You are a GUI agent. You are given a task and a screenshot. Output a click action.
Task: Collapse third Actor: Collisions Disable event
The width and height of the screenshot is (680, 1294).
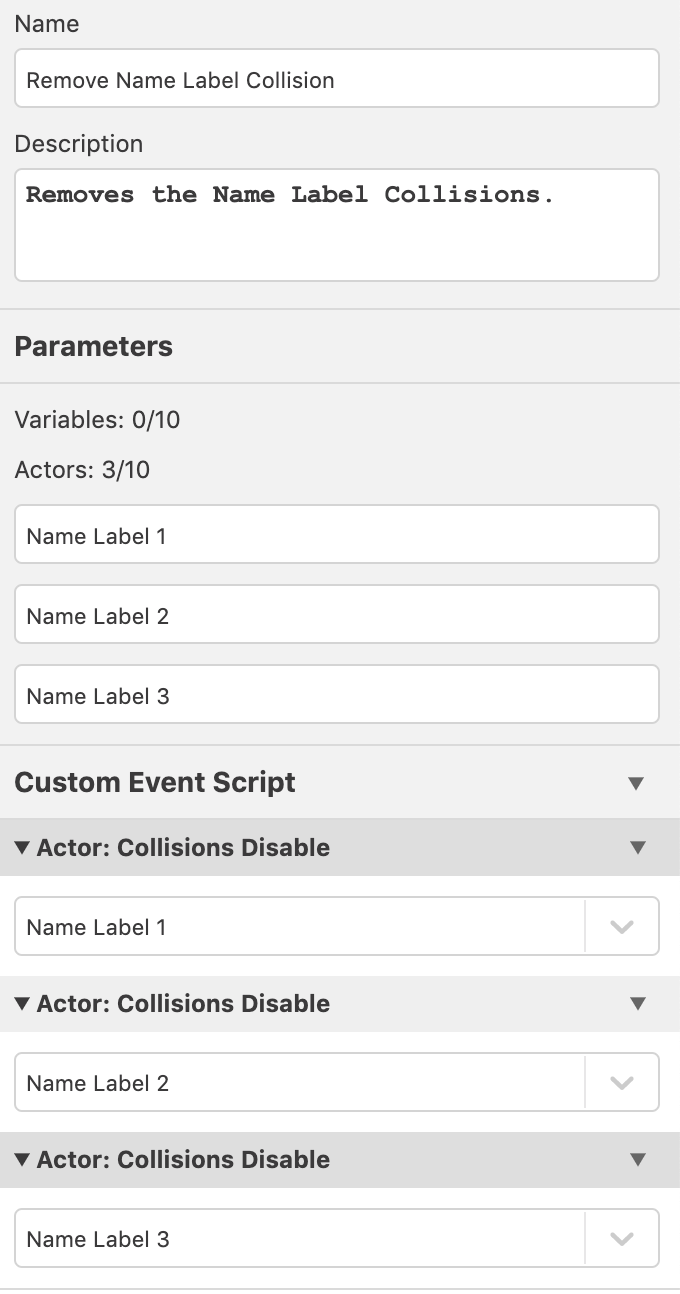(22, 1160)
